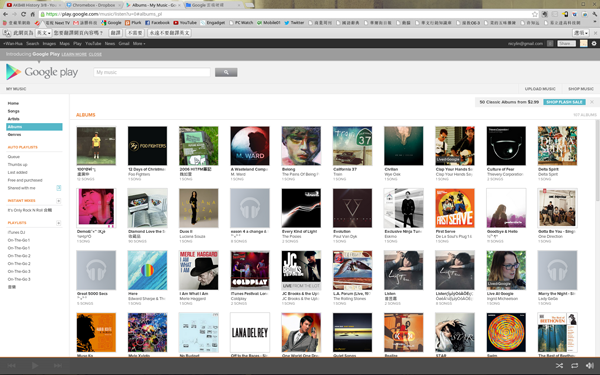The height and width of the screenshot is (375, 600).
Task: Focus the My music search field
Action: pos(152,72)
